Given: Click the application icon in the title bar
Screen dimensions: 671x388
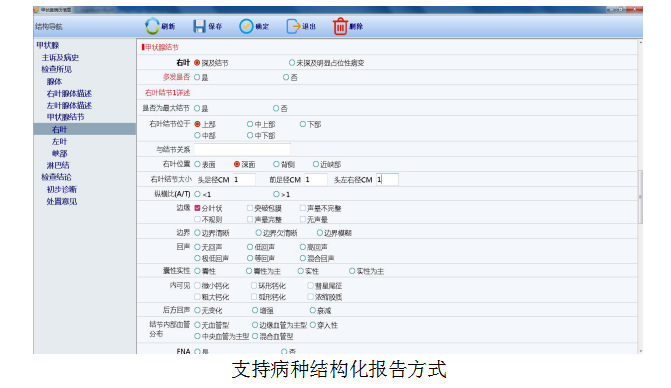Looking at the screenshot, I should pos(36,9).
